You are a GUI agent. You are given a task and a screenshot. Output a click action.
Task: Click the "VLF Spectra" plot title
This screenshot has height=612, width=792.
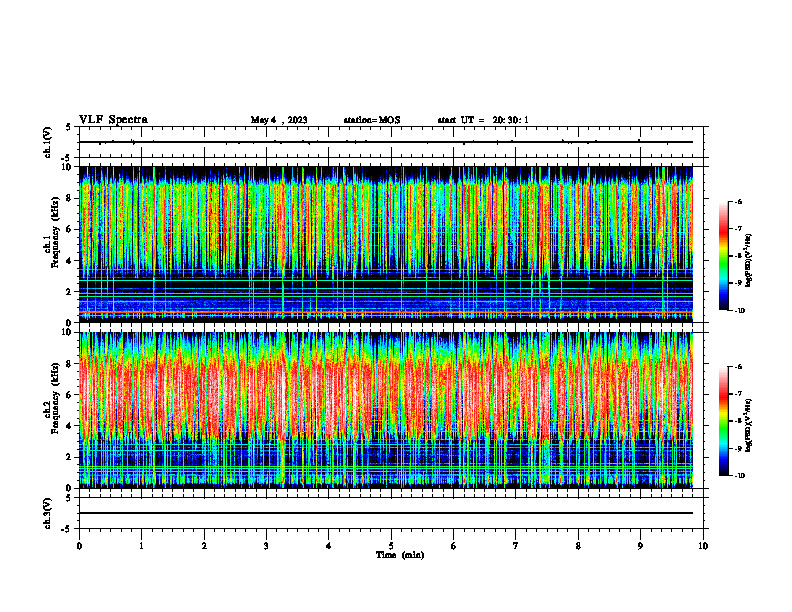click(x=113, y=120)
